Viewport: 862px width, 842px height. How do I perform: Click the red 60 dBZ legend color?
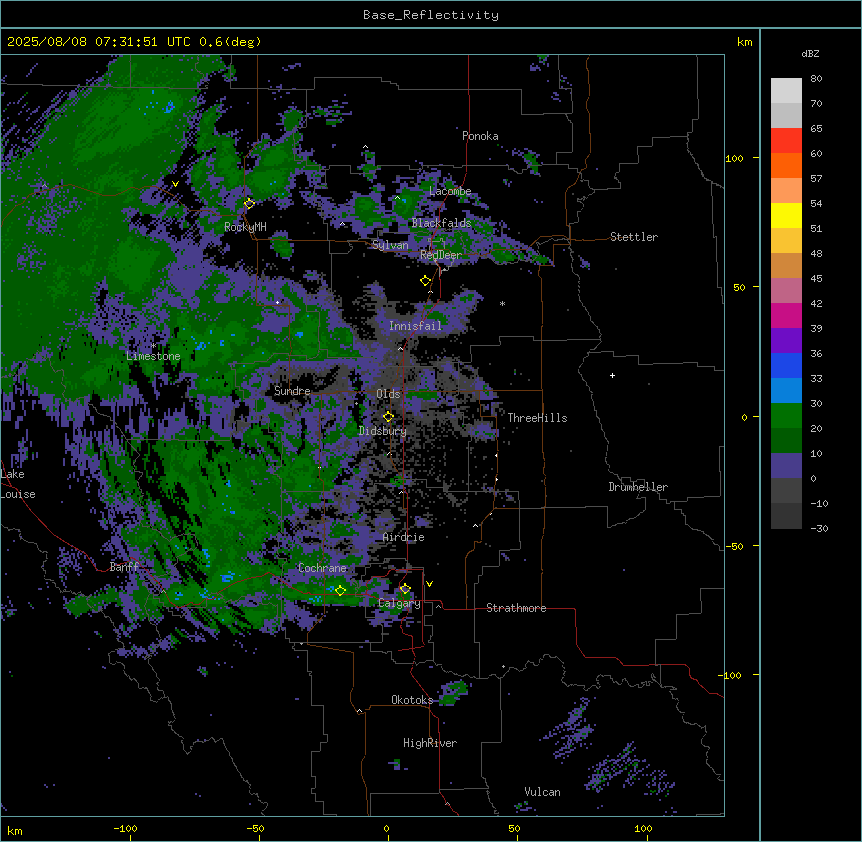pos(786,141)
